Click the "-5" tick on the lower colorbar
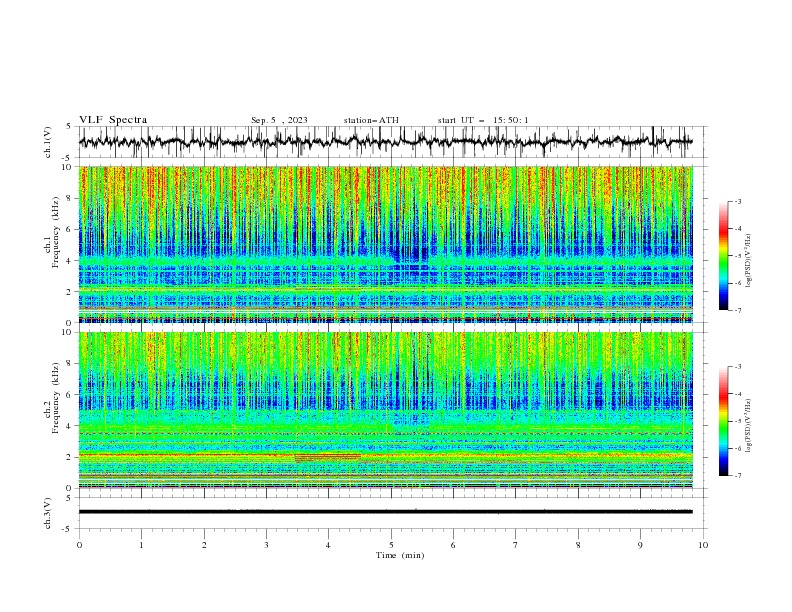The image size is (792, 612). pos(738,421)
